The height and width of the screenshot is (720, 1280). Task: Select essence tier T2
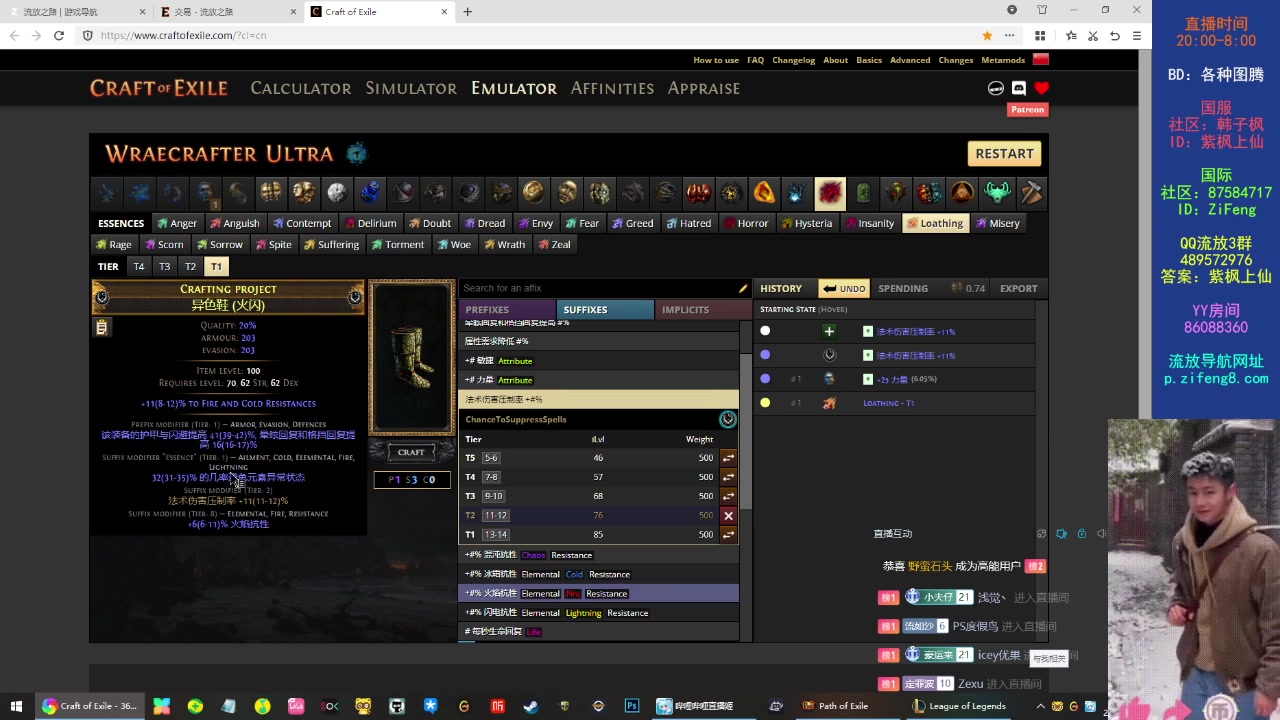click(x=190, y=267)
